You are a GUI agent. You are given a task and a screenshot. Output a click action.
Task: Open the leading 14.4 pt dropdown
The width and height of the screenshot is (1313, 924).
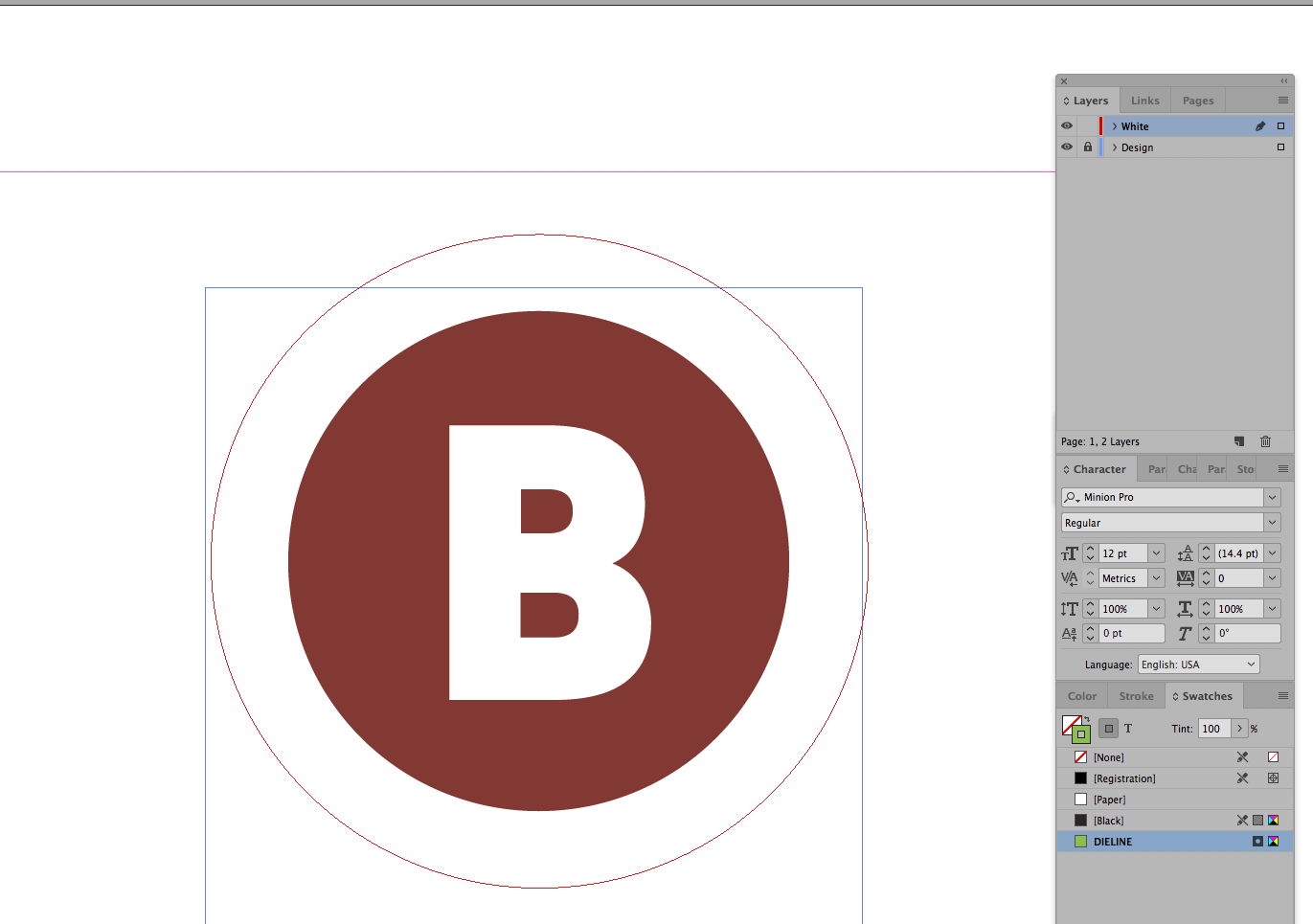coord(1273,553)
